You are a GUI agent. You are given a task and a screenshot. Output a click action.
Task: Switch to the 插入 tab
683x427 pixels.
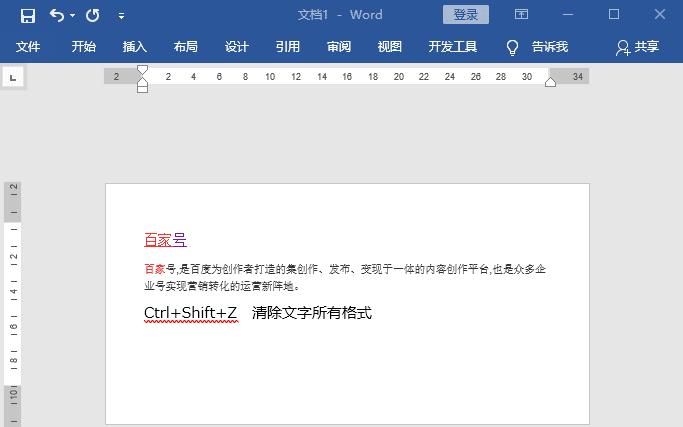135,47
